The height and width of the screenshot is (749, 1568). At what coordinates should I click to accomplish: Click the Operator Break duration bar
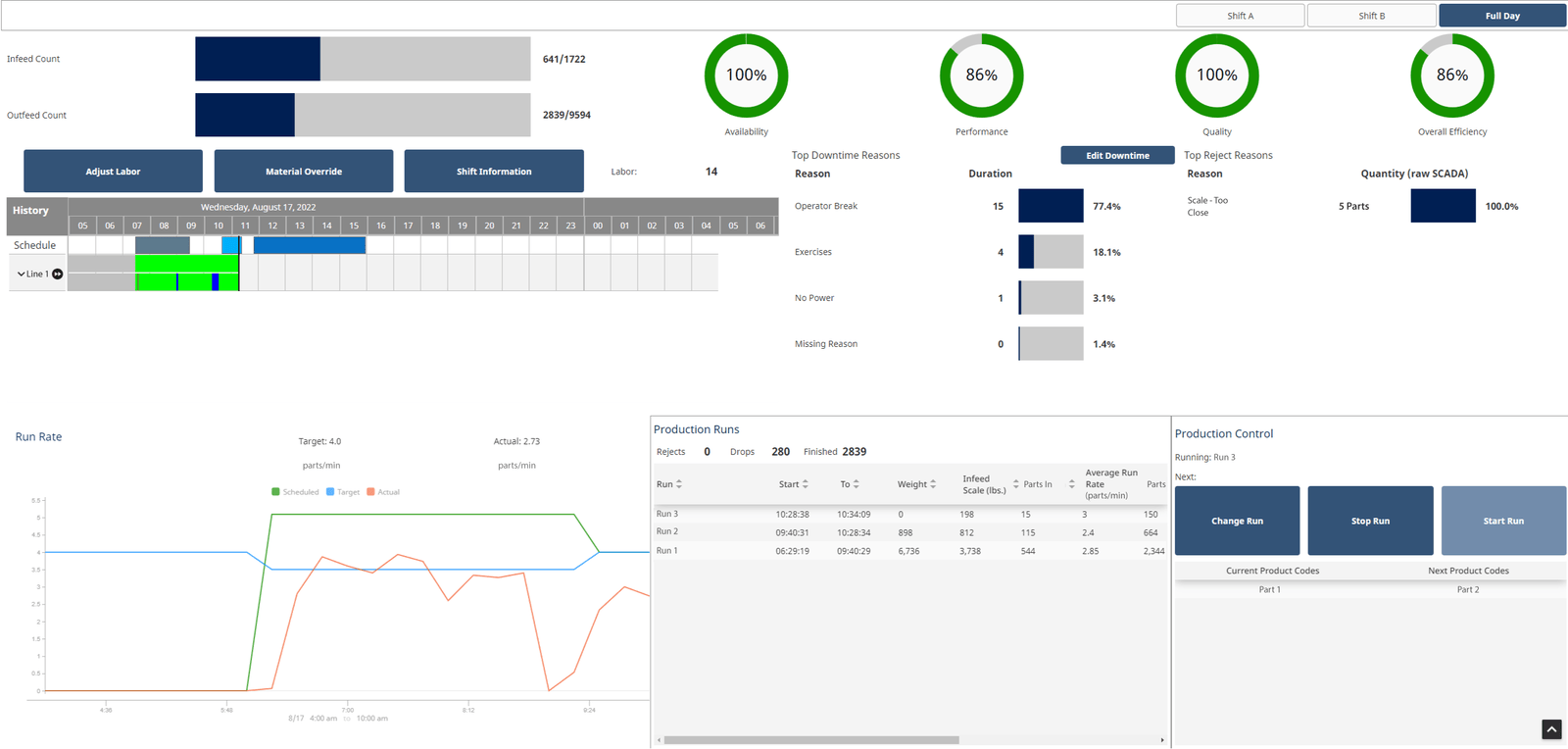pos(1051,206)
